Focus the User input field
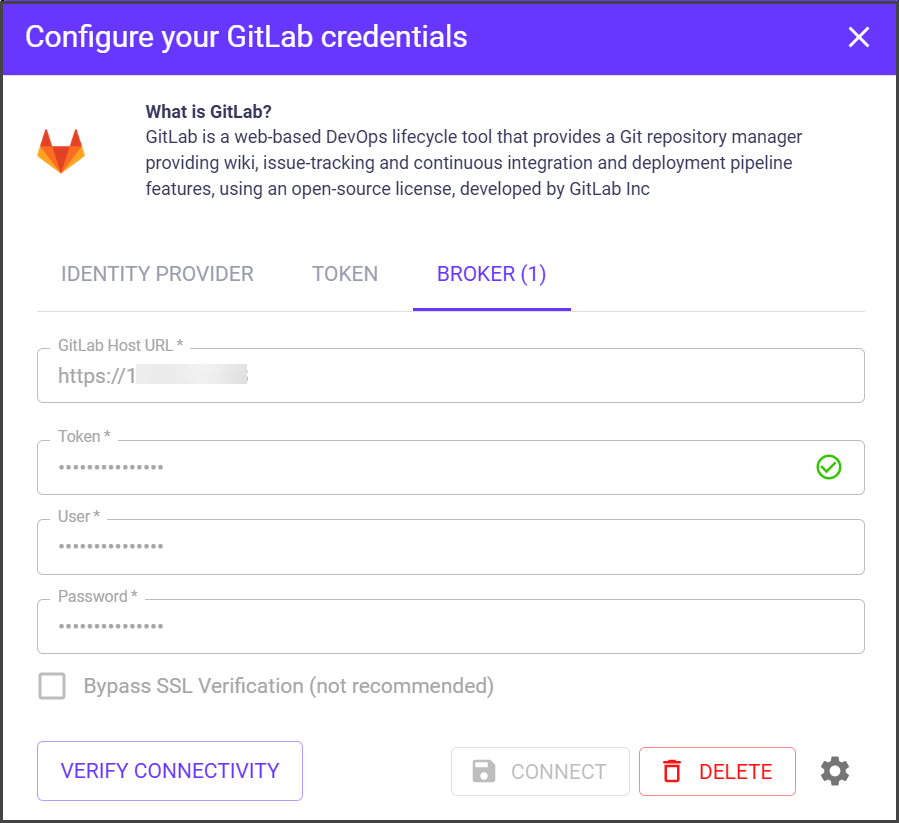This screenshot has width=899, height=823. coord(450,547)
